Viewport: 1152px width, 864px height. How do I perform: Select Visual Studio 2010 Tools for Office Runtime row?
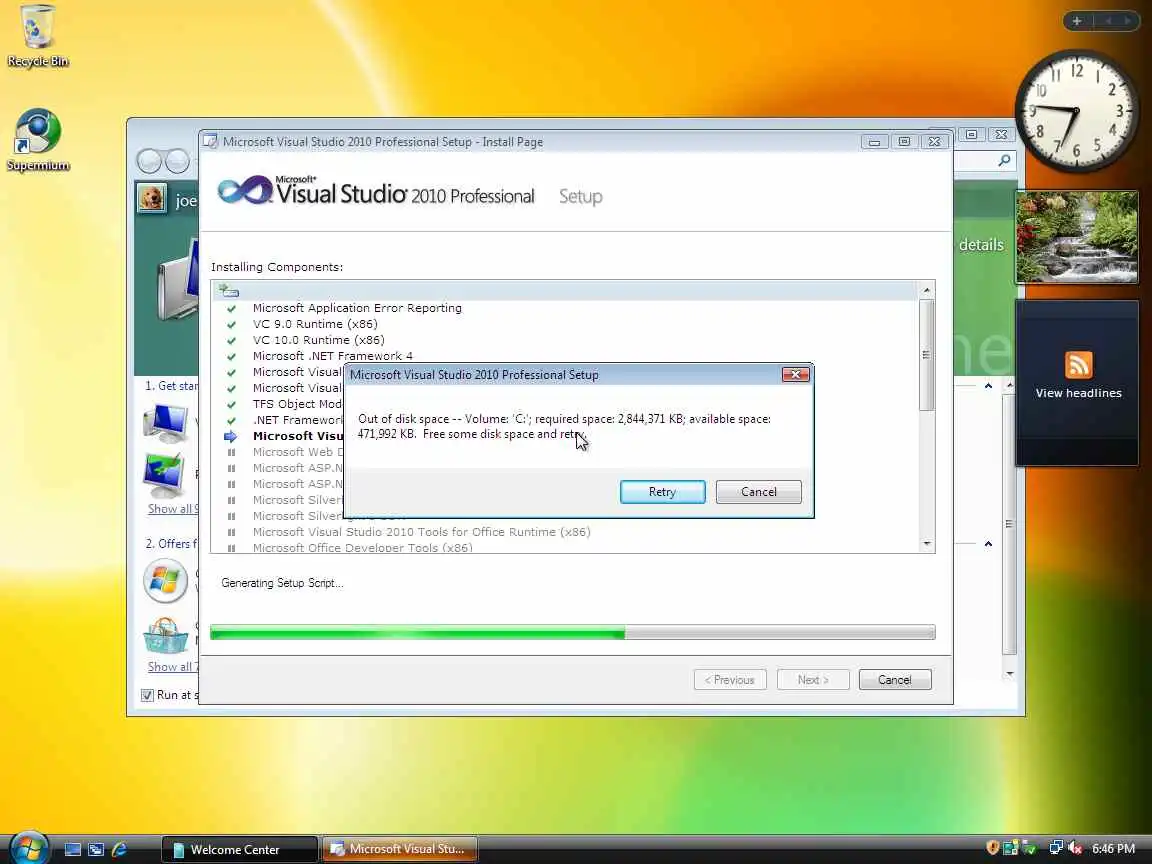(x=422, y=532)
